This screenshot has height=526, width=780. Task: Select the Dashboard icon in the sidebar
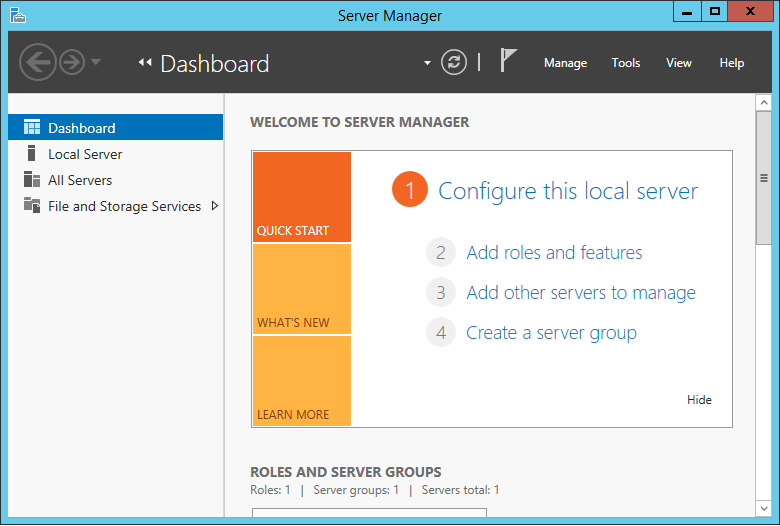(x=32, y=128)
